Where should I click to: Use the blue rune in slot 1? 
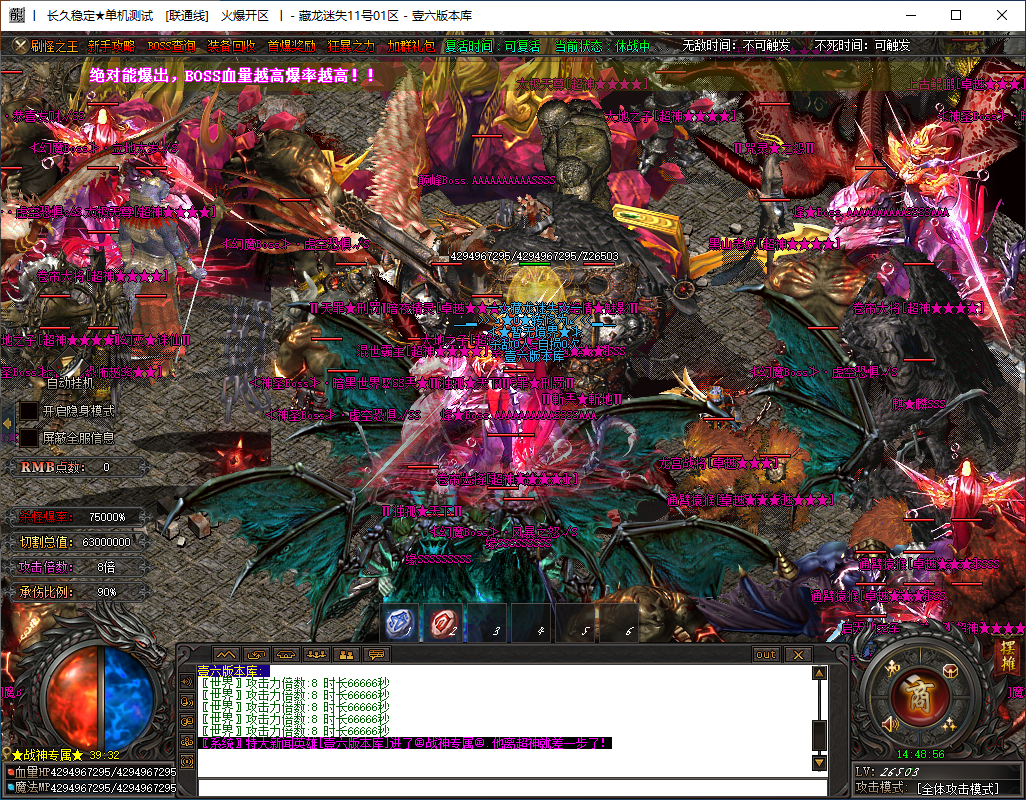tap(400, 622)
